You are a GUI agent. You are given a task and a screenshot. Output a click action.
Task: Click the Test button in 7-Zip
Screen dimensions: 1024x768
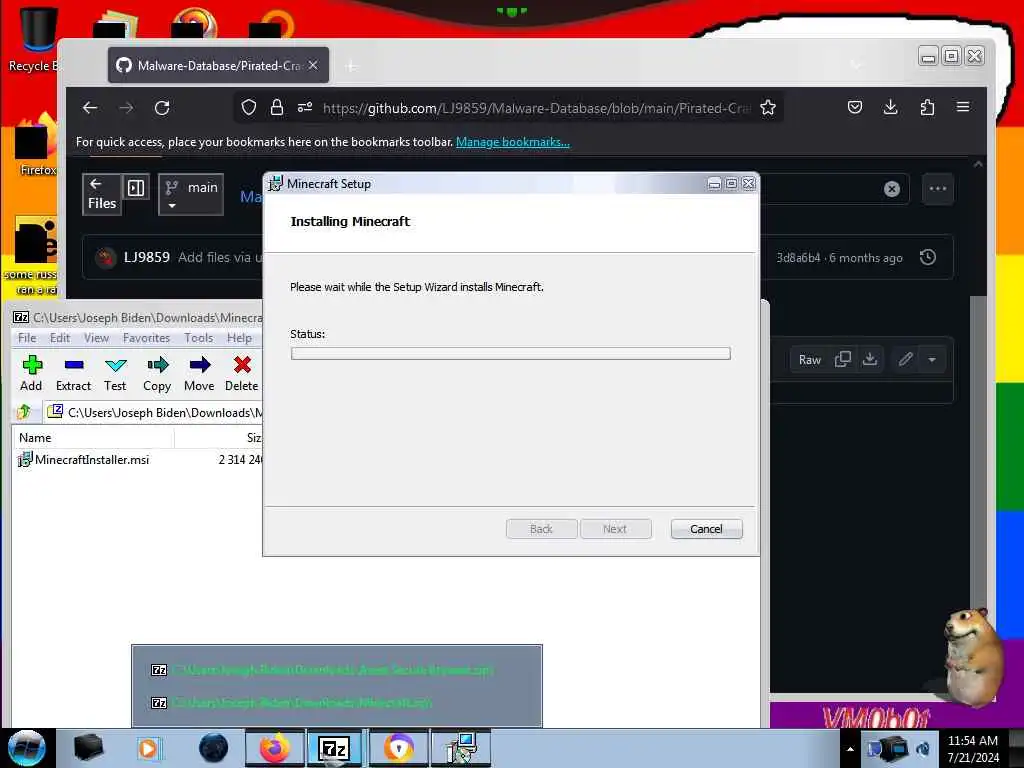pos(115,373)
